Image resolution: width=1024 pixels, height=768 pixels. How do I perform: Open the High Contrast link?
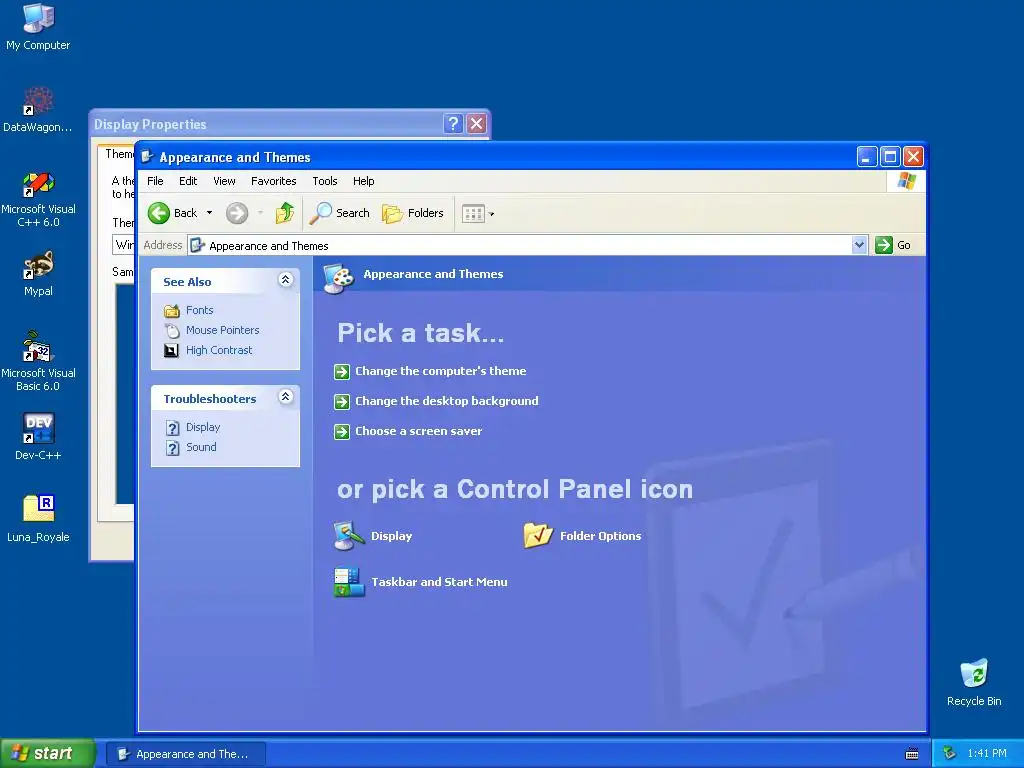click(x=219, y=350)
